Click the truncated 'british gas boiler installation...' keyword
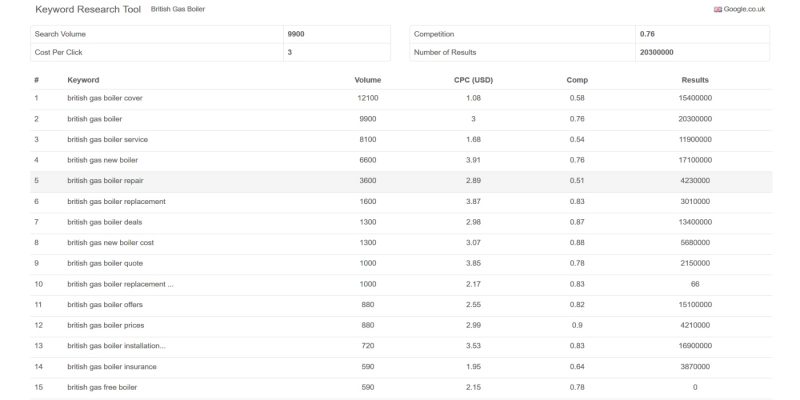The image size is (800, 400). (x=116, y=345)
